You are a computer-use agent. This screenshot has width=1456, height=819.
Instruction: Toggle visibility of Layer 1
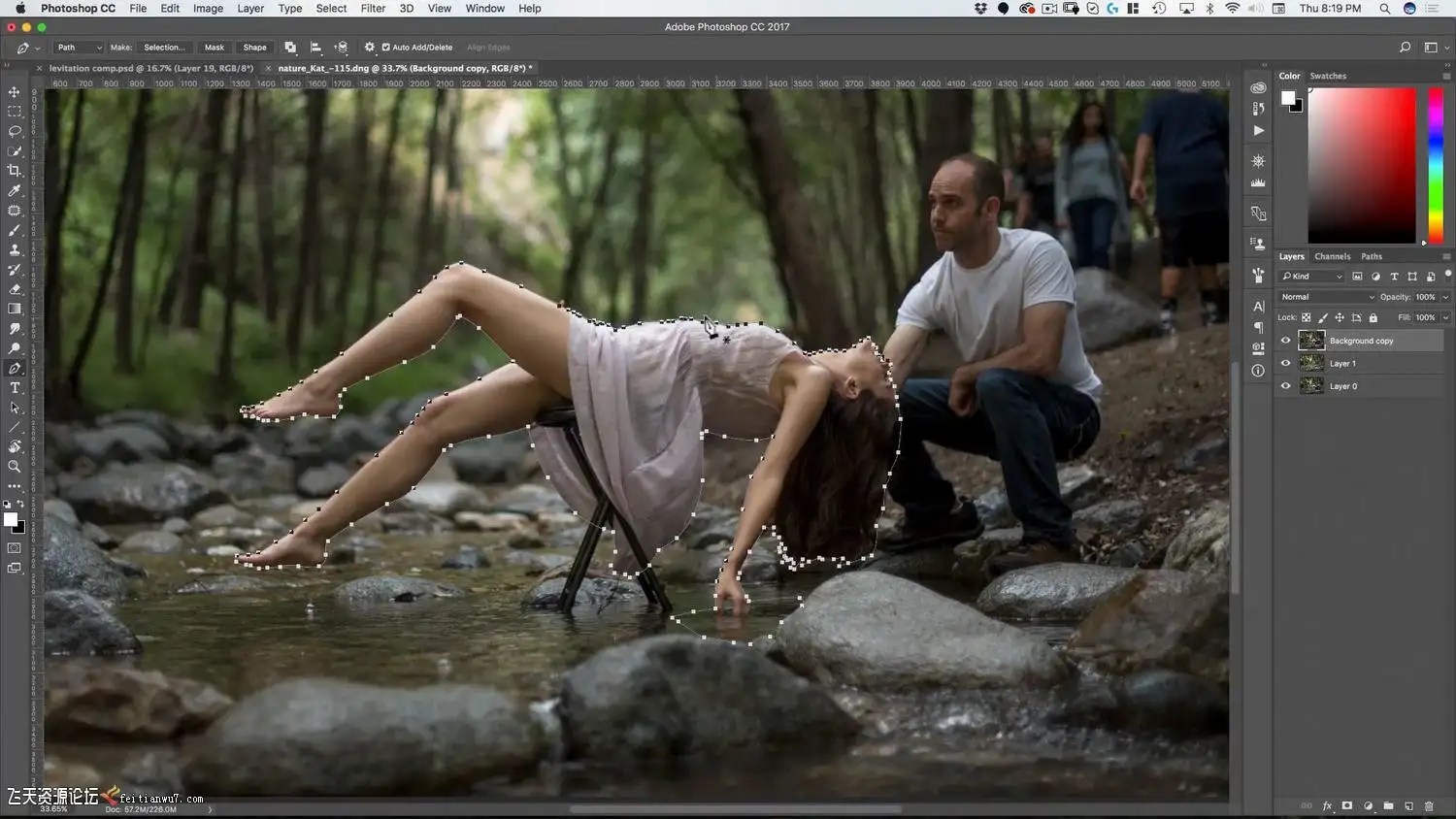click(x=1286, y=363)
